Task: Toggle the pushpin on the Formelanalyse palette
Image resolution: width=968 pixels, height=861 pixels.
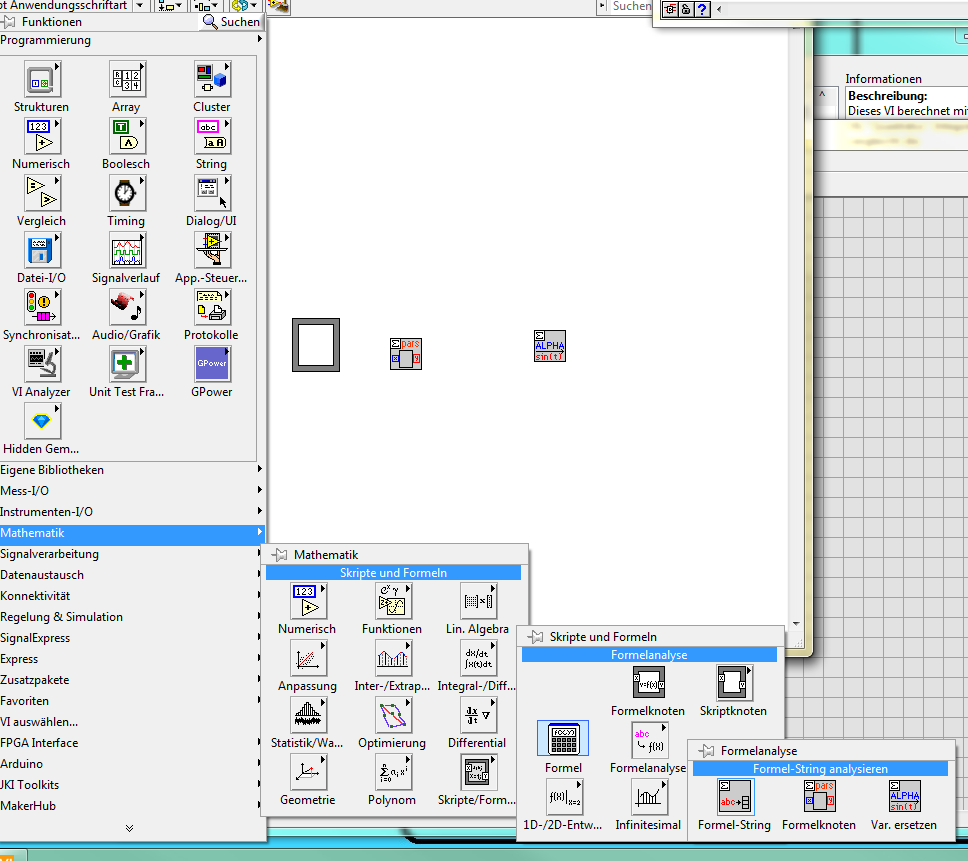Action: coord(705,751)
